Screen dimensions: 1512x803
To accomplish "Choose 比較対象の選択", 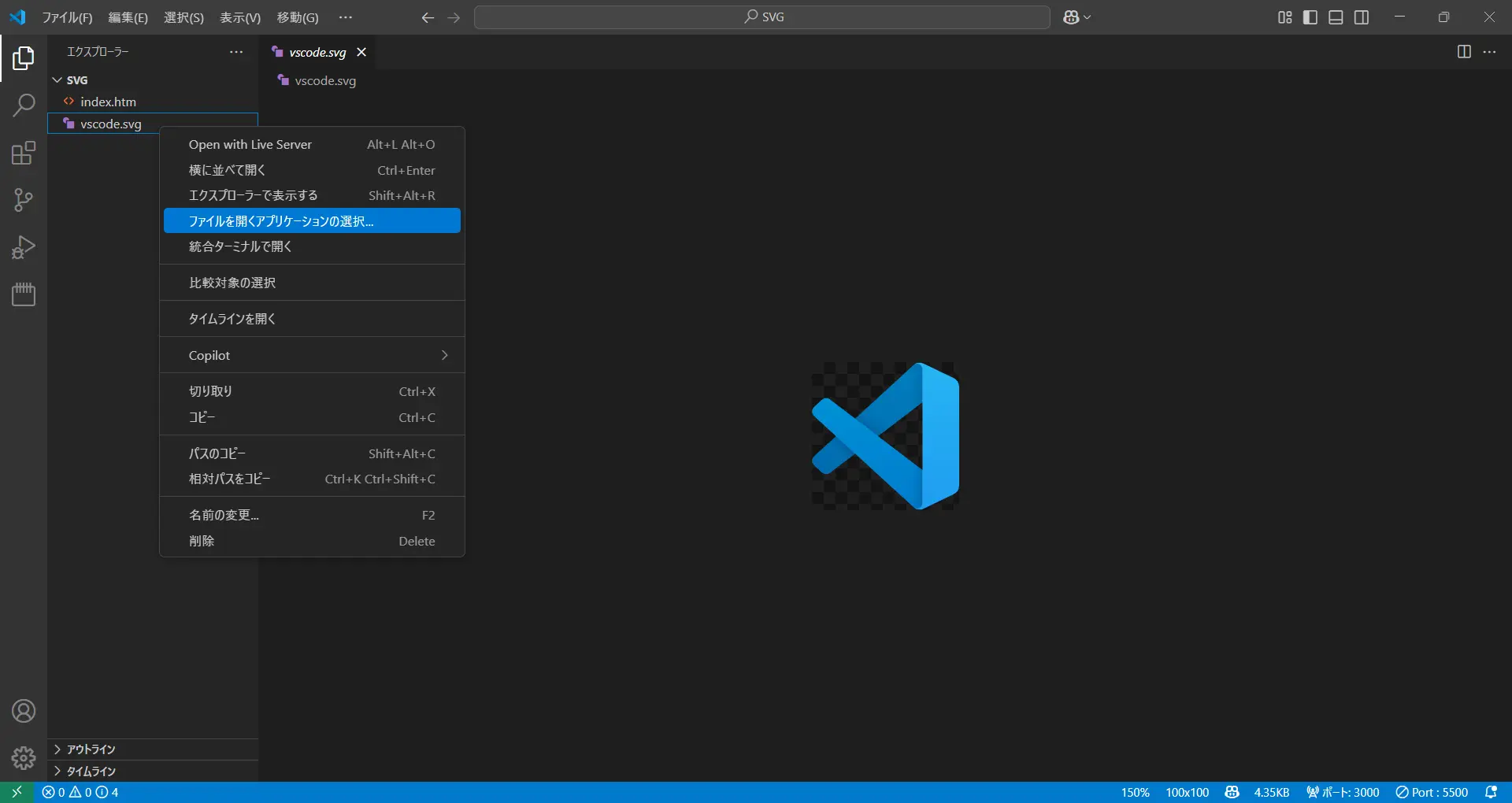I will pyautogui.click(x=312, y=283).
